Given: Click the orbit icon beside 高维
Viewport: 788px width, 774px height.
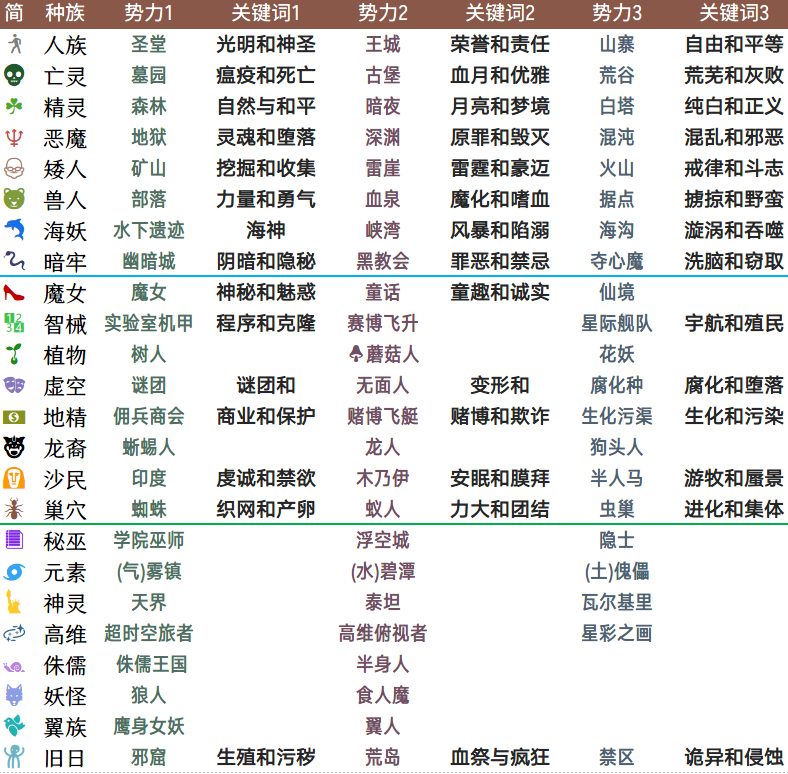Looking at the screenshot, I should click(x=14, y=633).
